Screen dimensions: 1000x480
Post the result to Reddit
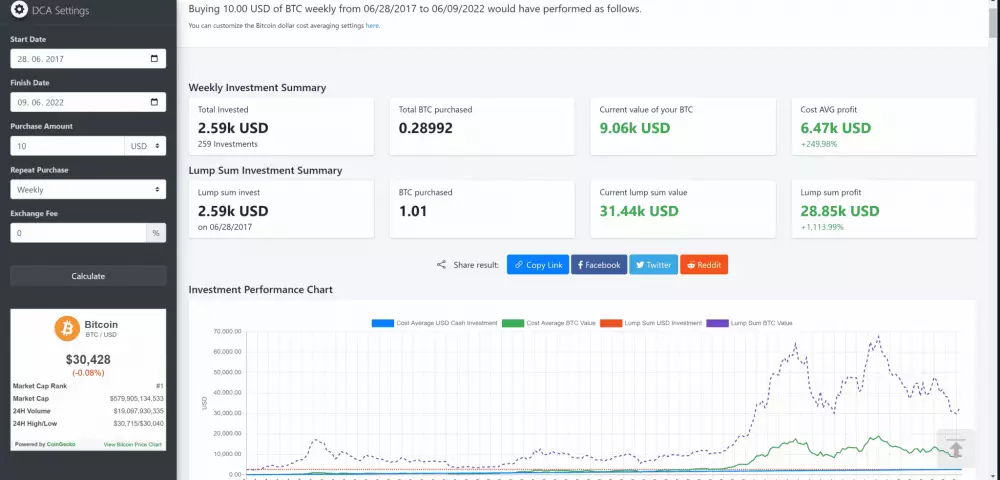[703, 265]
